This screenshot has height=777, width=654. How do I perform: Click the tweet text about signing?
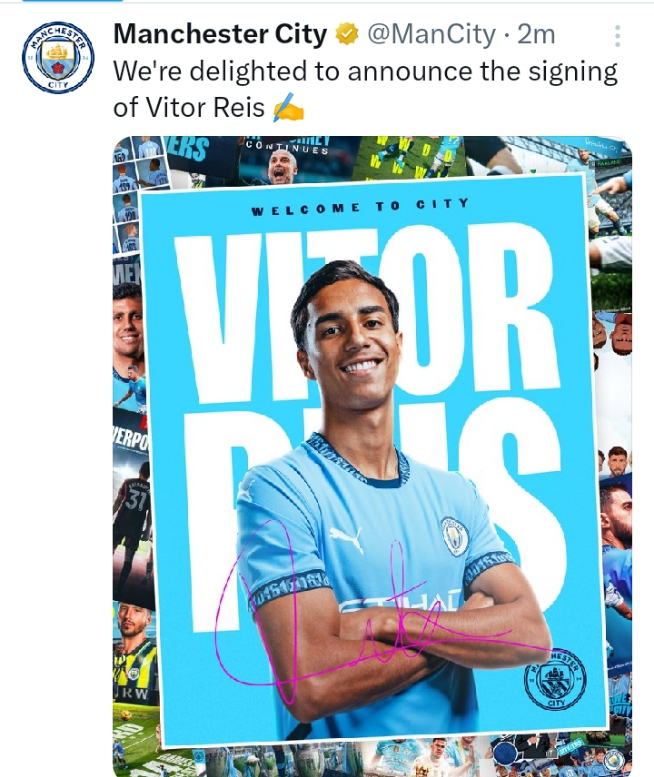coord(365,89)
